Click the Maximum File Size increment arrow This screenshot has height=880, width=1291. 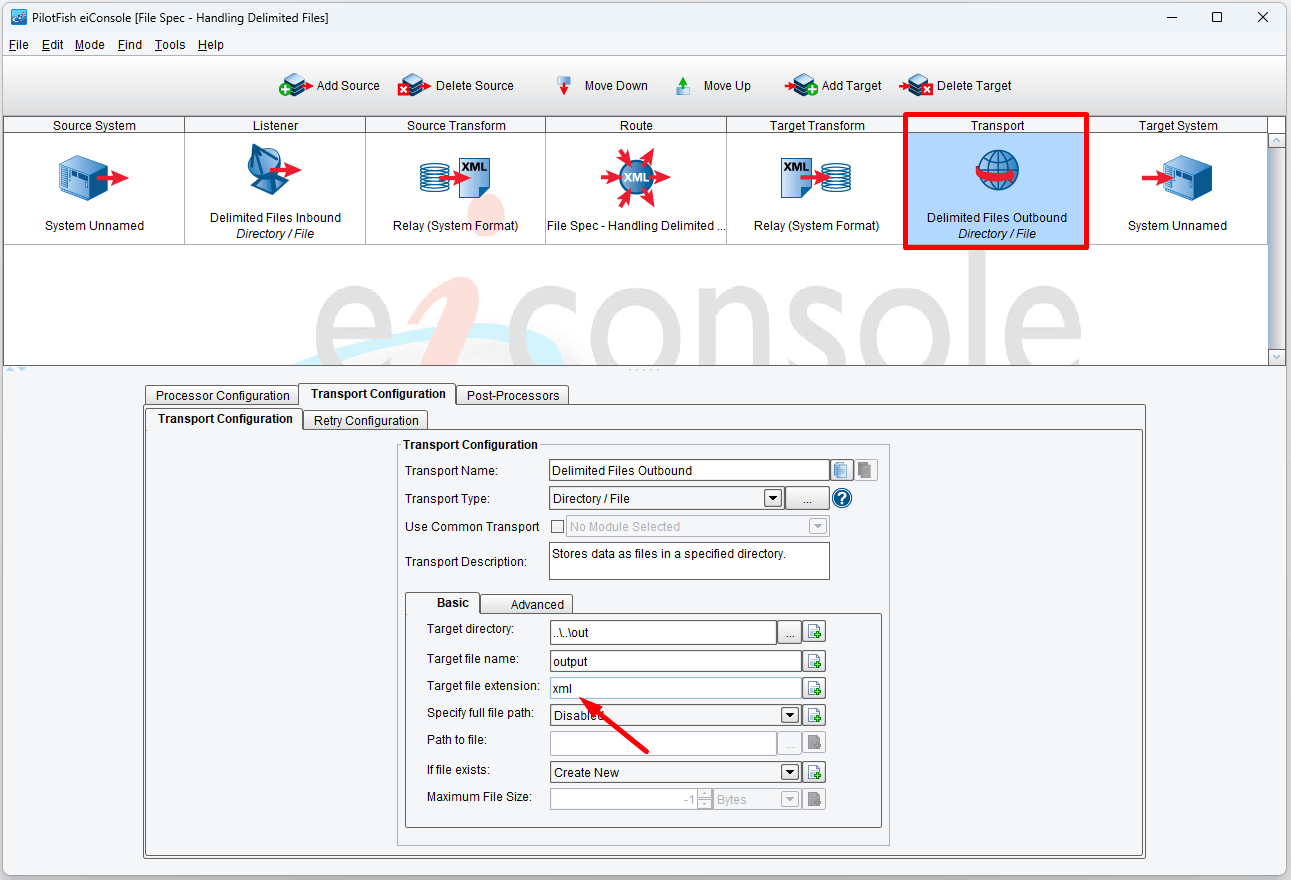(705, 795)
